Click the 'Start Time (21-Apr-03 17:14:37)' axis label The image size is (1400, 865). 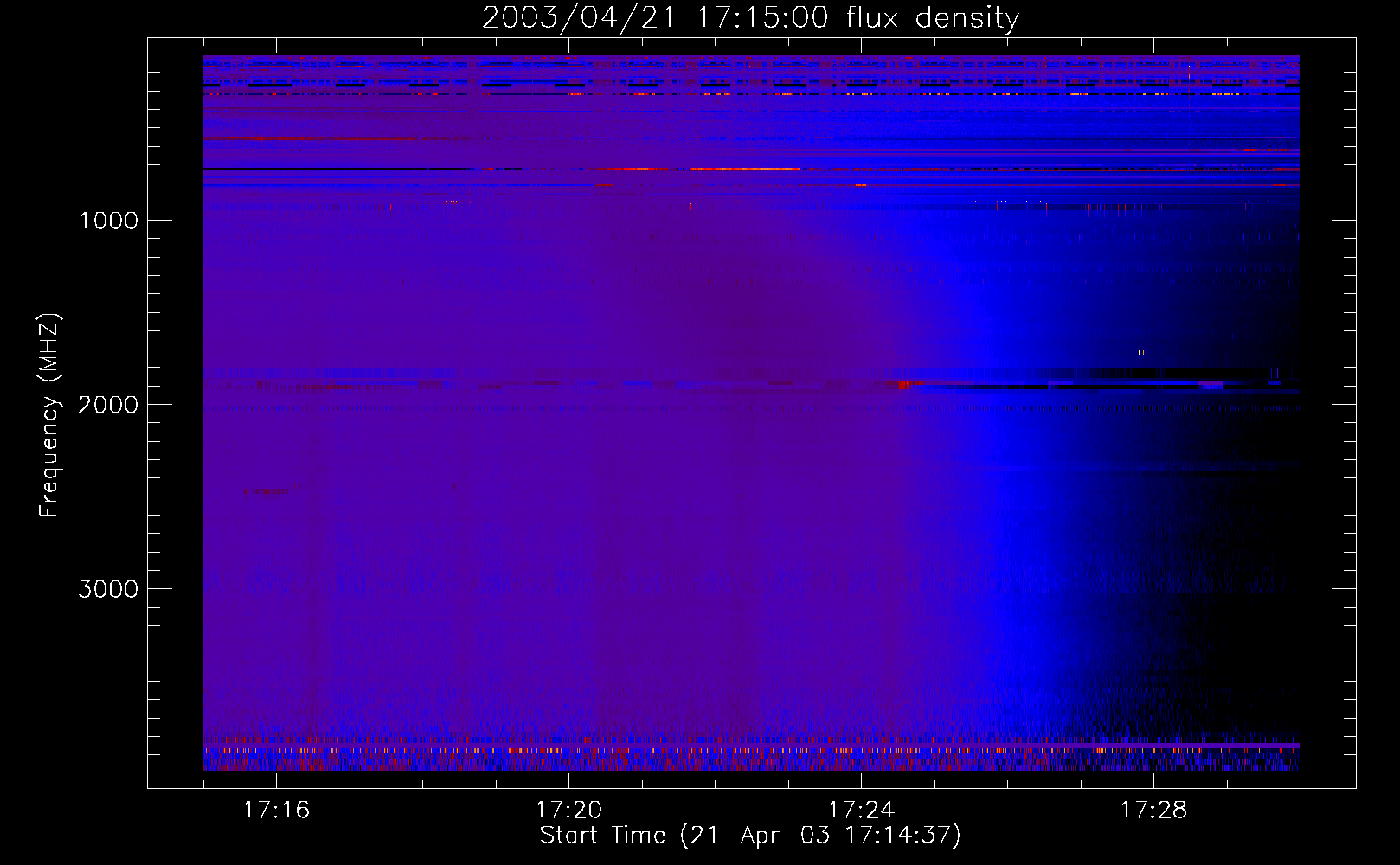click(x=750, y=836)
